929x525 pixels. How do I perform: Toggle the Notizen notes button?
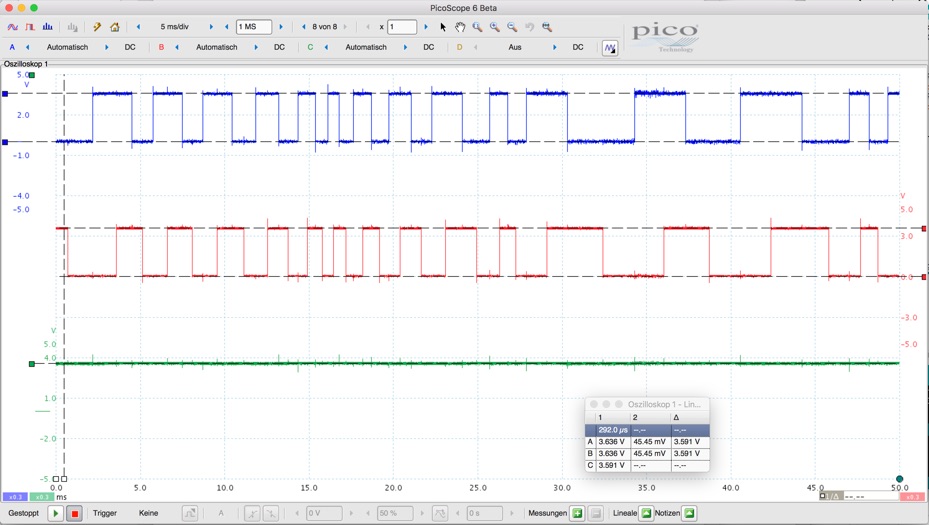coord(689,513)
